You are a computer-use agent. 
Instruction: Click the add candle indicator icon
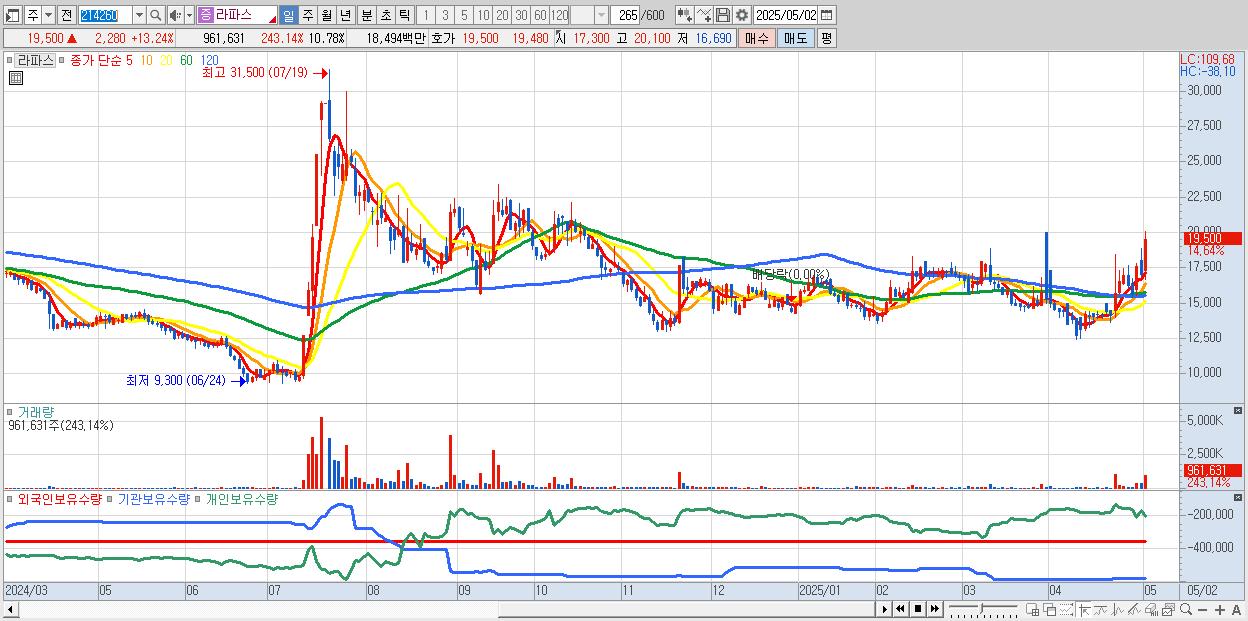(685, 15)
